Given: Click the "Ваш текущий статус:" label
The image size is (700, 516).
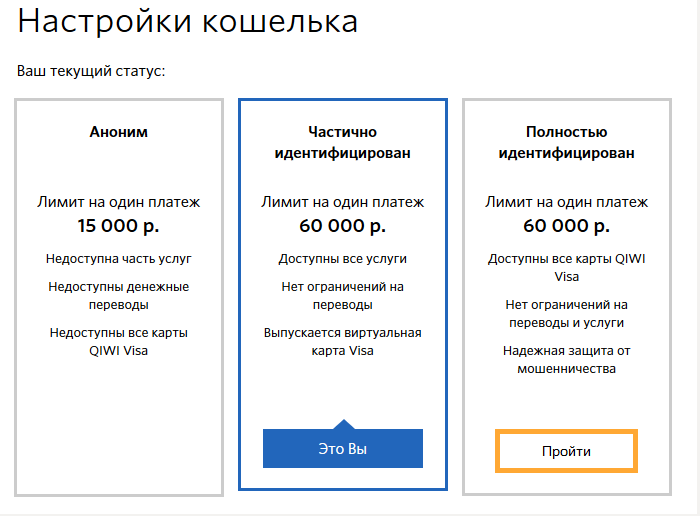Looking at the screenshot, I should (x=91, y=72).
